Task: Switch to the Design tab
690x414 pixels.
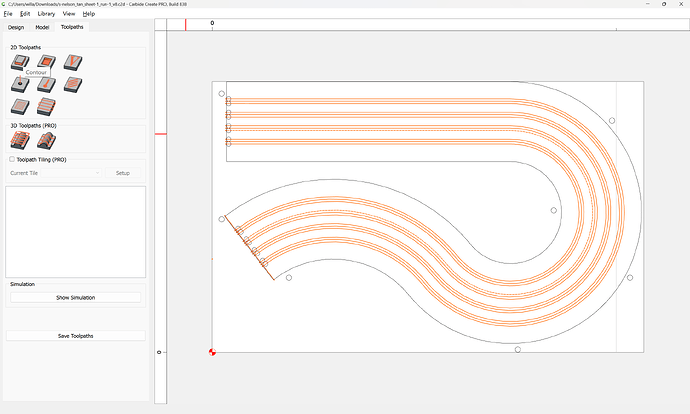Action: (x=16, y=27)
